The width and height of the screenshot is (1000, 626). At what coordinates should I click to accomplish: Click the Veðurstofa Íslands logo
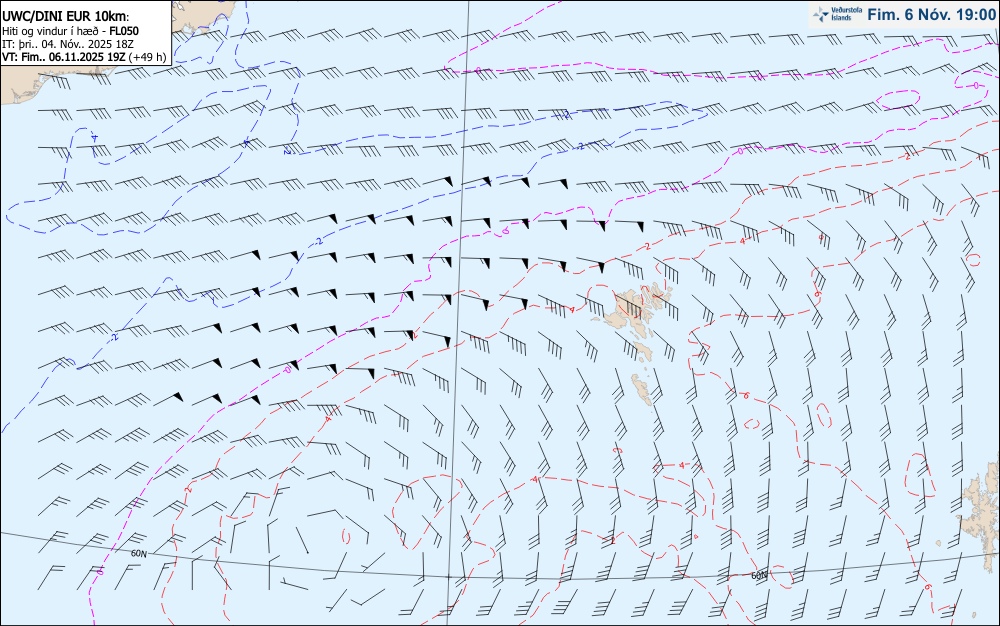click(x=837, y=14)
